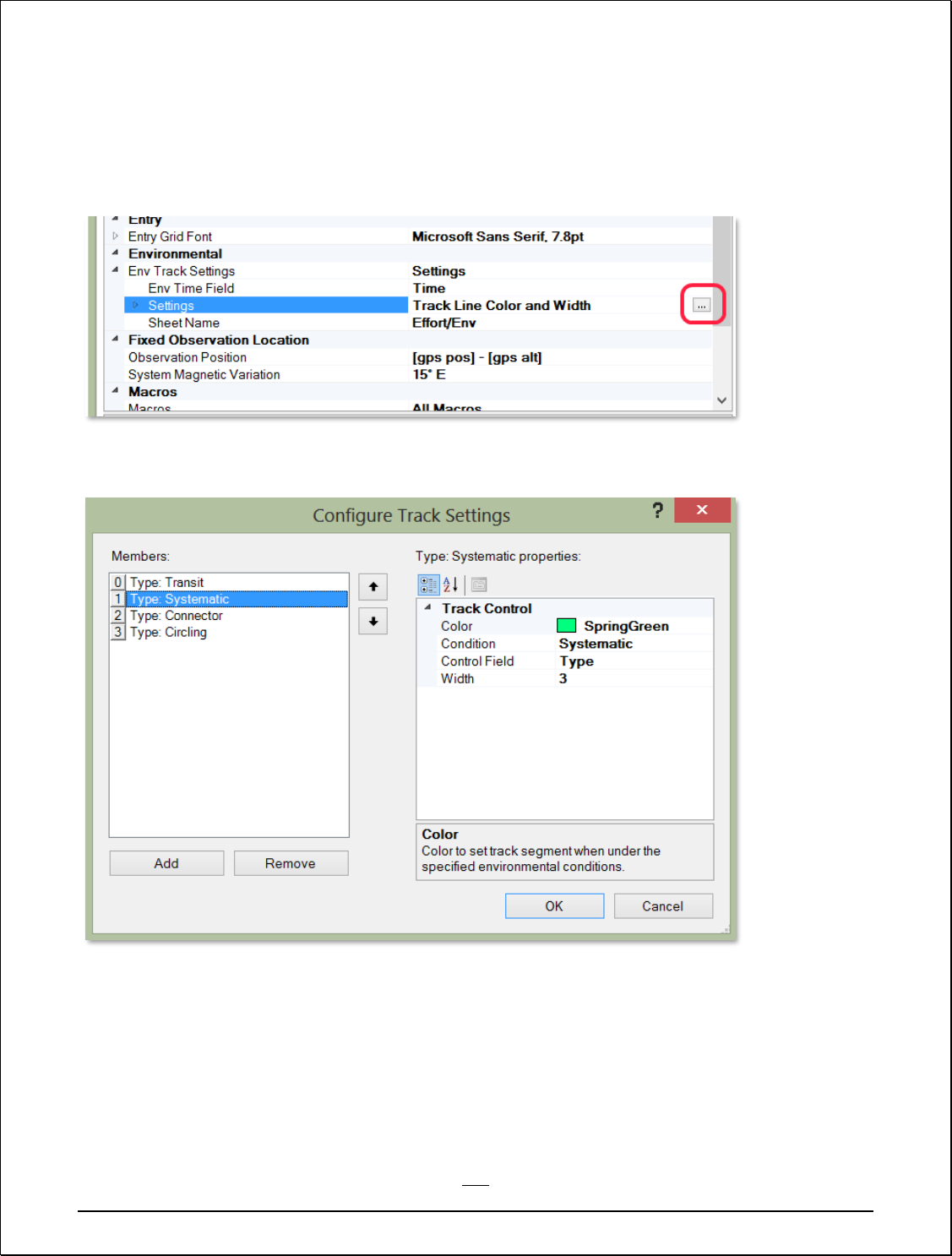Collapse the Entry section at top

pyautogui.click(x=116, y=220)
